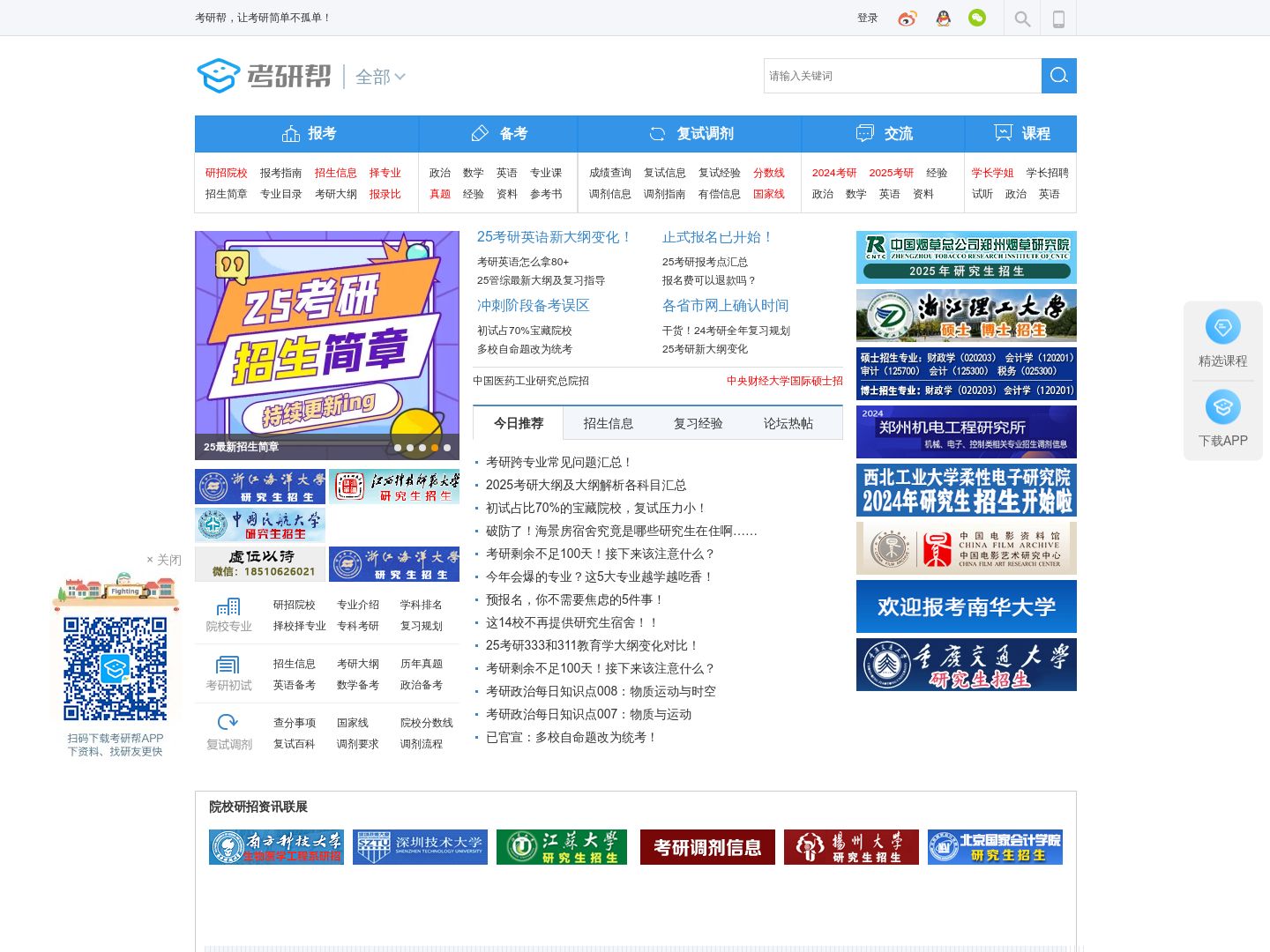The width and height of the screenshot is (1270, 952).
Task: Click the 考研帮 APP QR code image
Action: tap(116, 668)
